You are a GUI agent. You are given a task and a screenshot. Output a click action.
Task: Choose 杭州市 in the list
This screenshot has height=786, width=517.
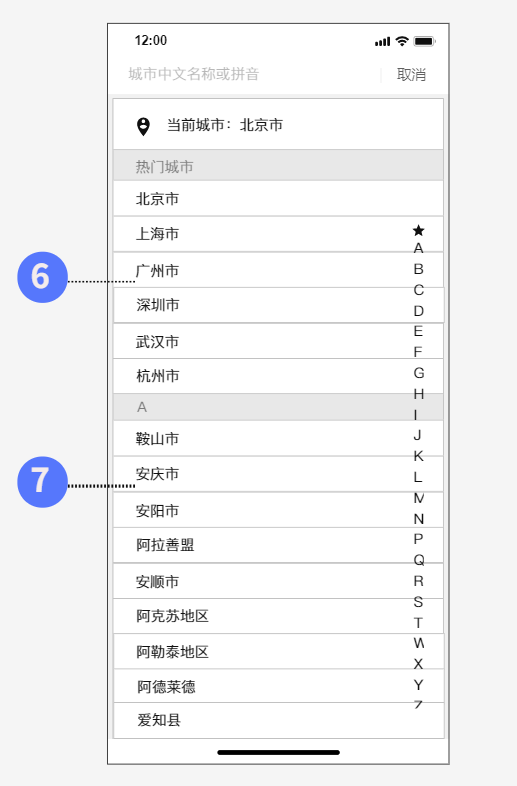(278, 376)
